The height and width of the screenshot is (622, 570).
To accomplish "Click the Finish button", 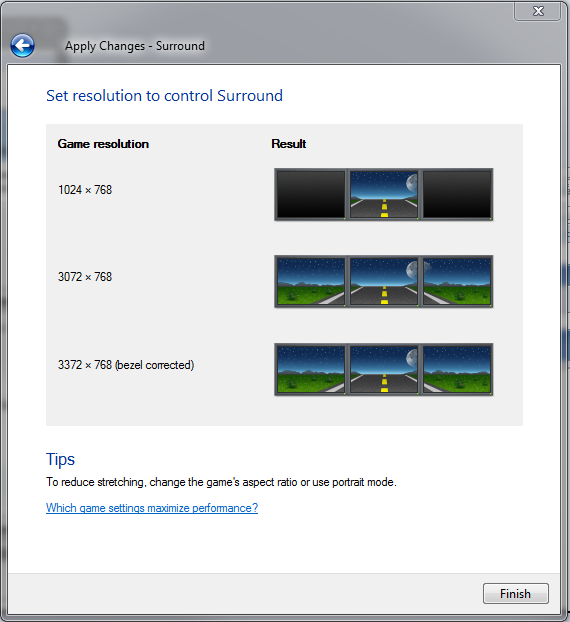I will [x=516, y=593].
